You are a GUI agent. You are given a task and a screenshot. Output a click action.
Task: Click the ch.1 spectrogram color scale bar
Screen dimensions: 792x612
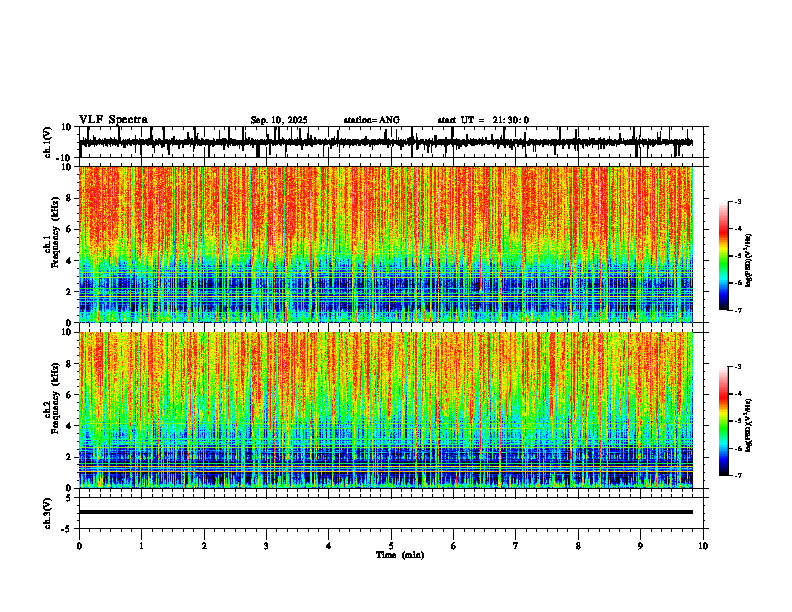pyautogui.click(x=723, y=255)
